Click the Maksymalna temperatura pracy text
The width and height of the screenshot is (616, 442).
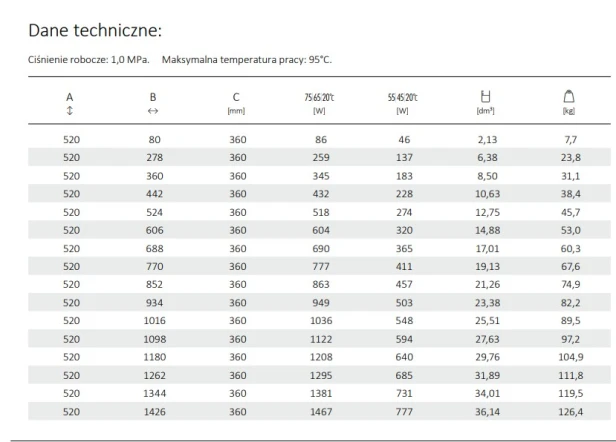pyautogui.click(x=247, y=60)
